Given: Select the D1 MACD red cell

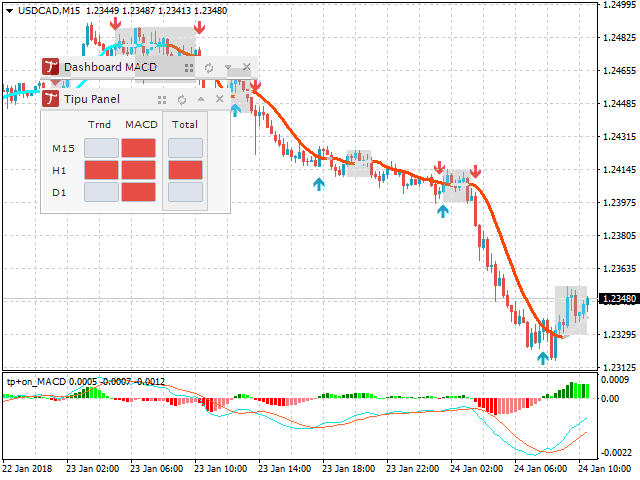Looking at the screenshot, I should [x=138, y=192].
